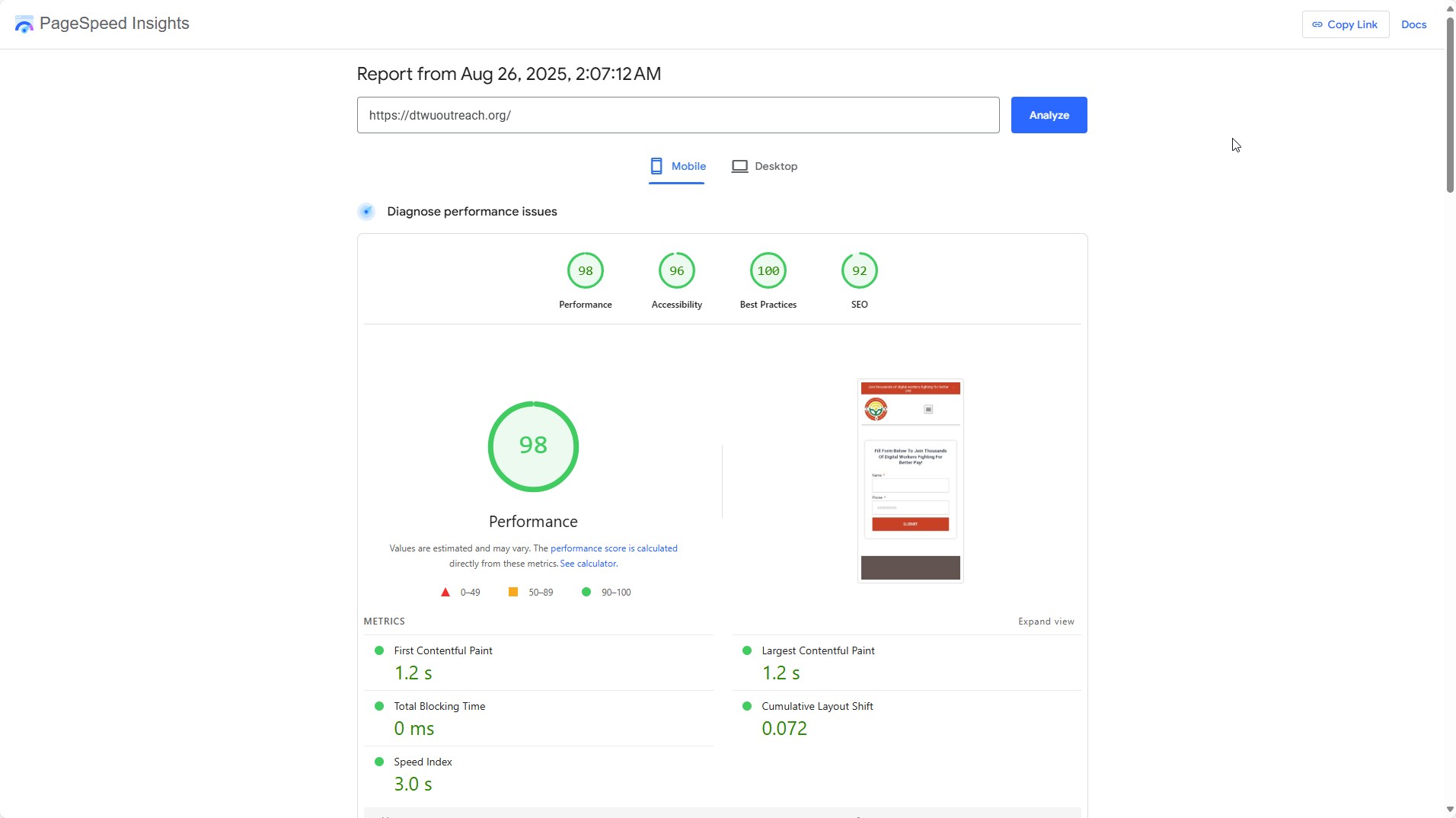Click the SEO label

(x=860, y=305)
